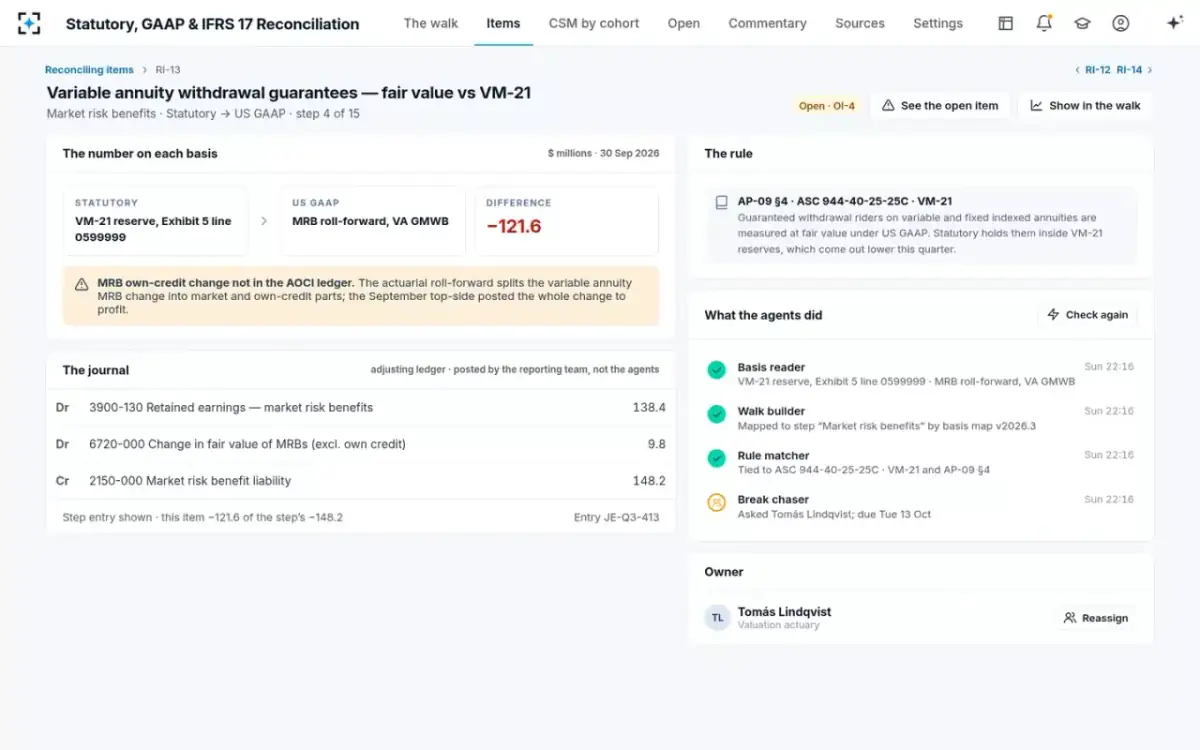Viewport: 1200px width, 750px height.
Task: Click the green check beside Basis reader
Action: tap(716, 370)
